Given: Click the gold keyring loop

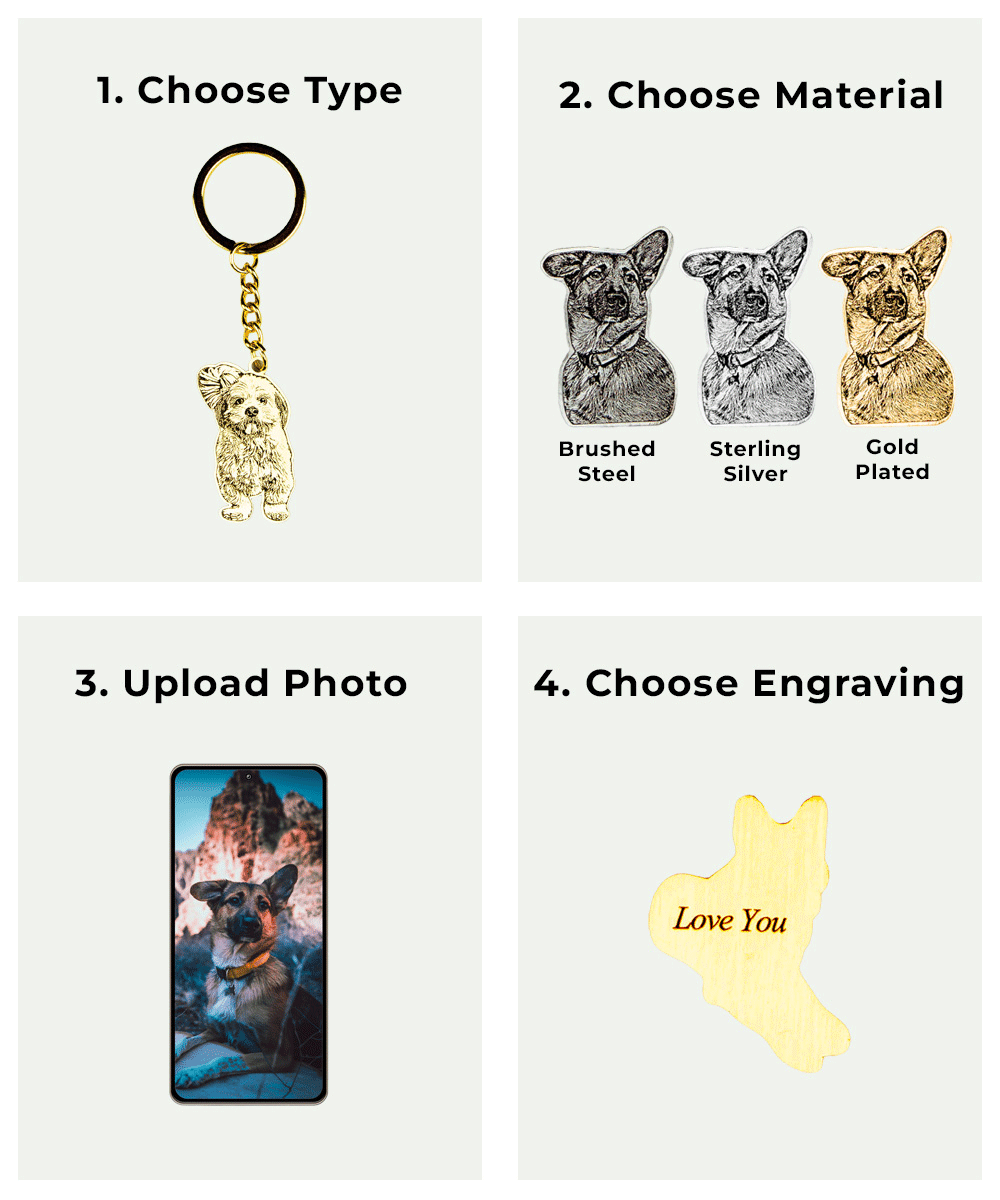Looking at the screenshot, I should [249, 198].
